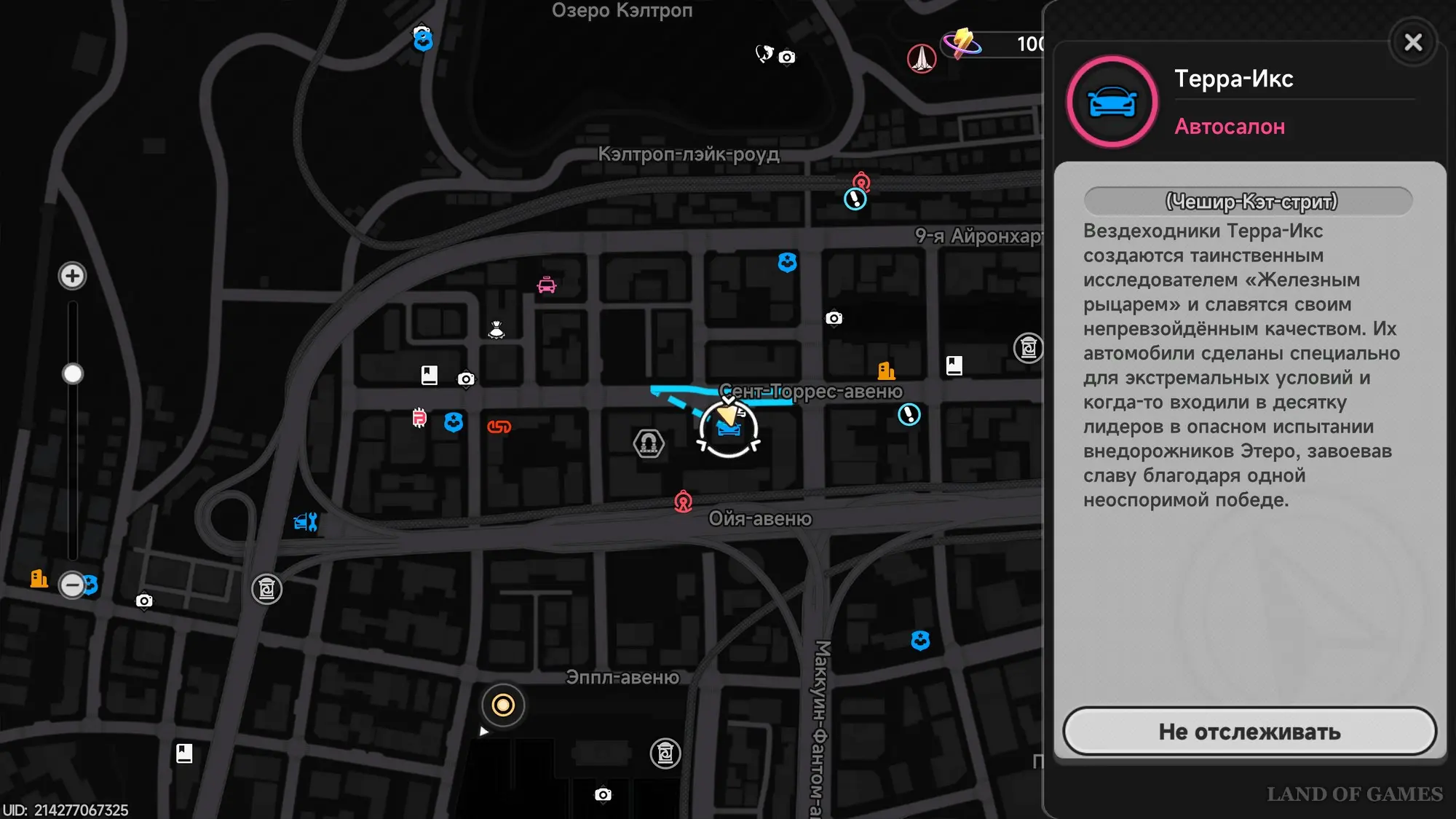Select the rocket tower icon at top
The height and width of the screenshot is (819, 1456).
click(922, 58)
